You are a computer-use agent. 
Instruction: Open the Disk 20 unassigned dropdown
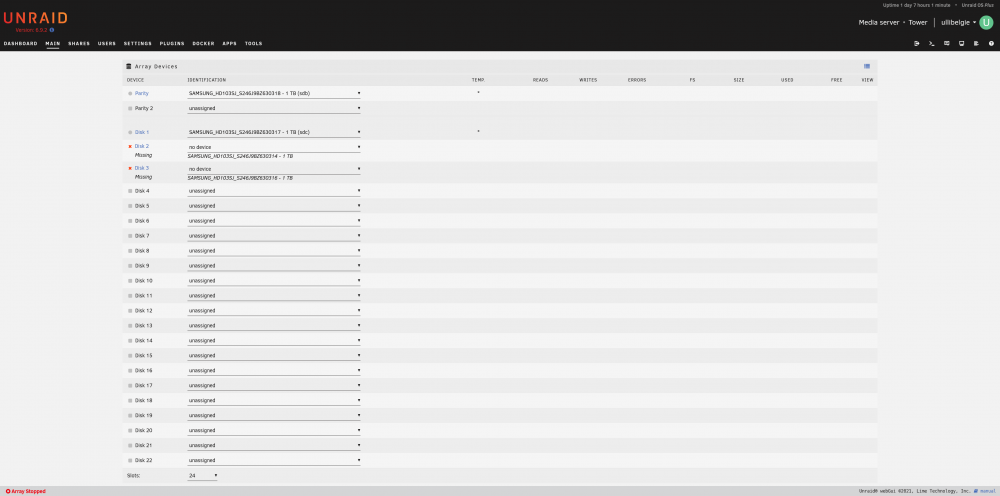click(x=274, y=430)
